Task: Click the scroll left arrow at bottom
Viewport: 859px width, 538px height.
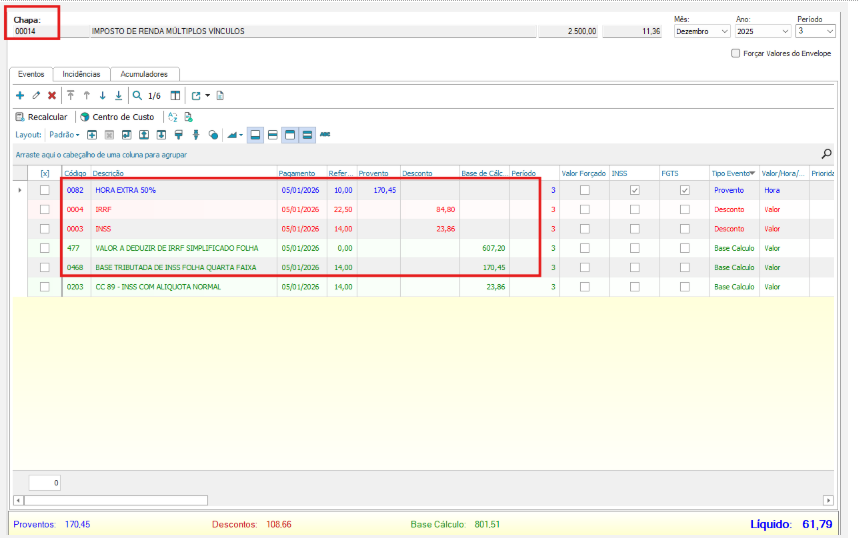Action: click(x=19, y=500)
